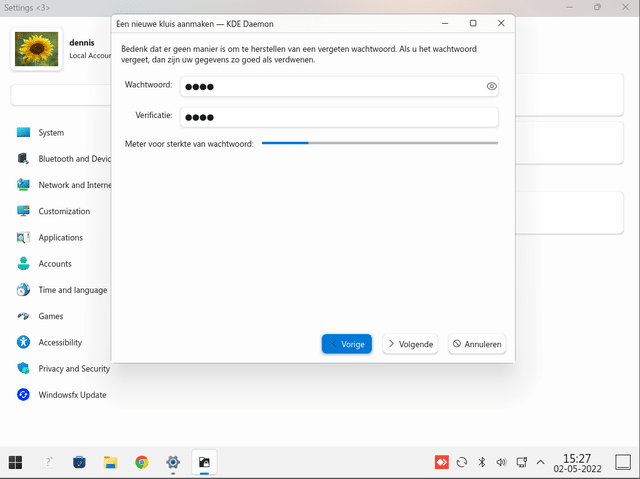
Task: Continue with the Volgende button
Action: pos(410,344)
